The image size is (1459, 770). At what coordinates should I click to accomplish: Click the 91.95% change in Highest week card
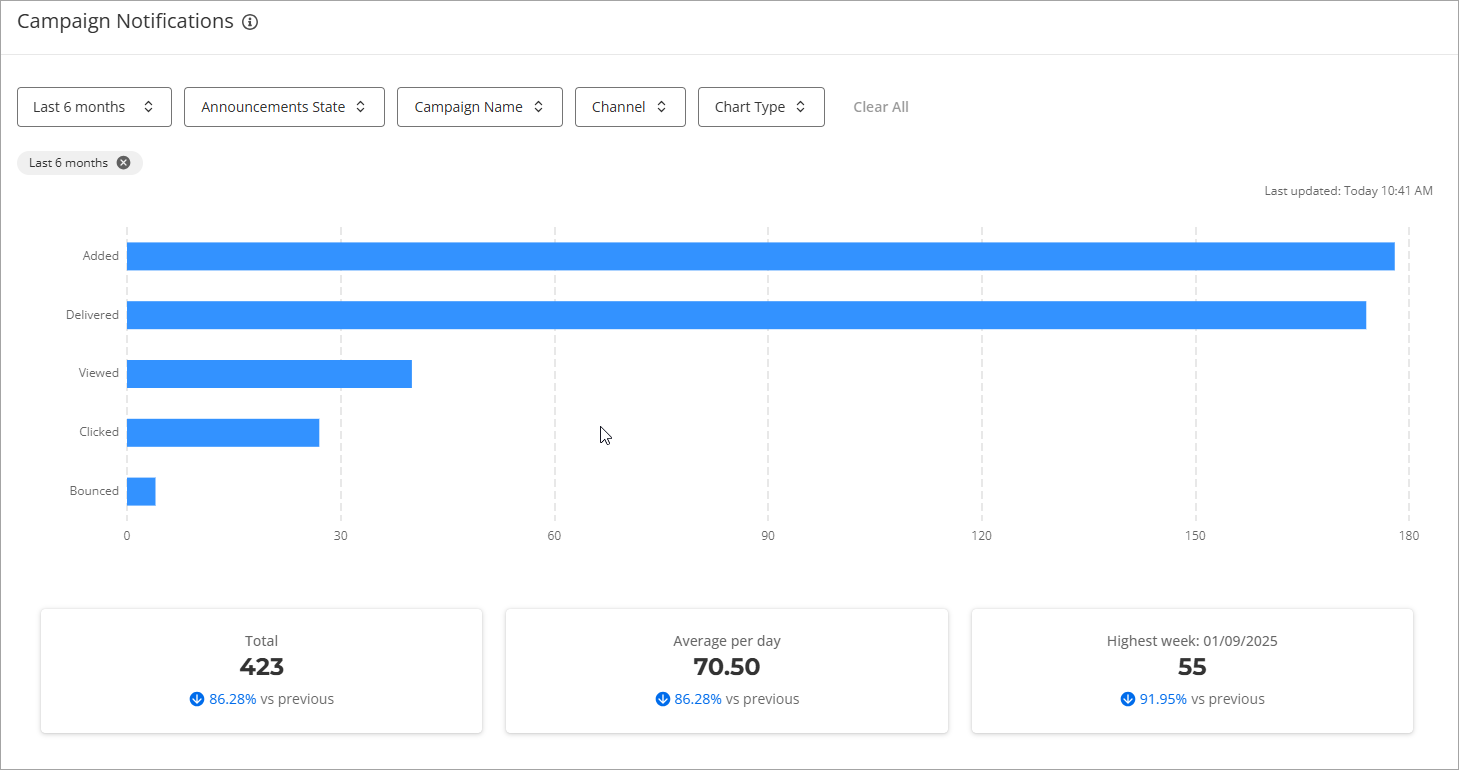[x=1163, y=699]
